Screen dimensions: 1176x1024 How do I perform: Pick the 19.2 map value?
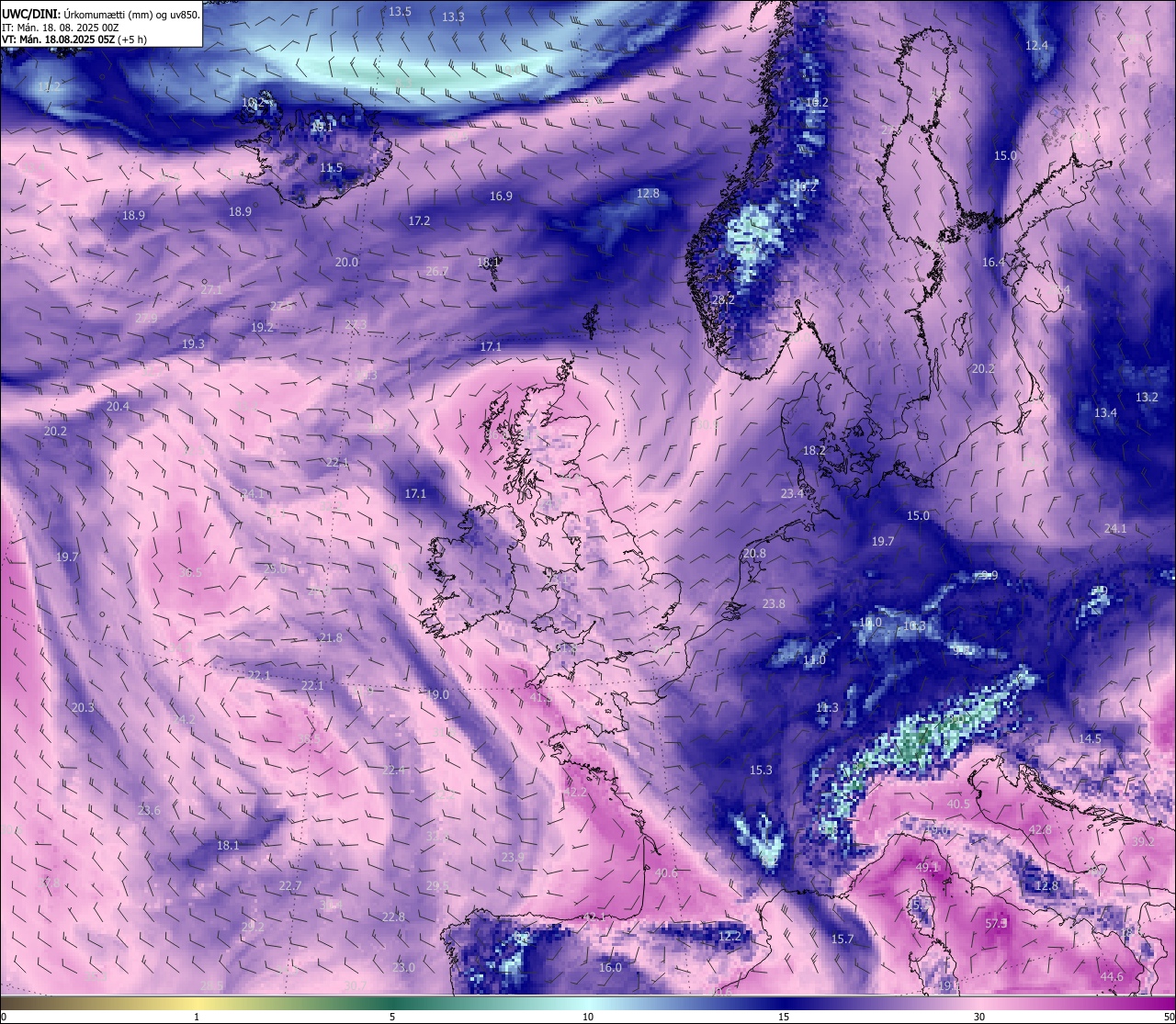coord(262,327)
